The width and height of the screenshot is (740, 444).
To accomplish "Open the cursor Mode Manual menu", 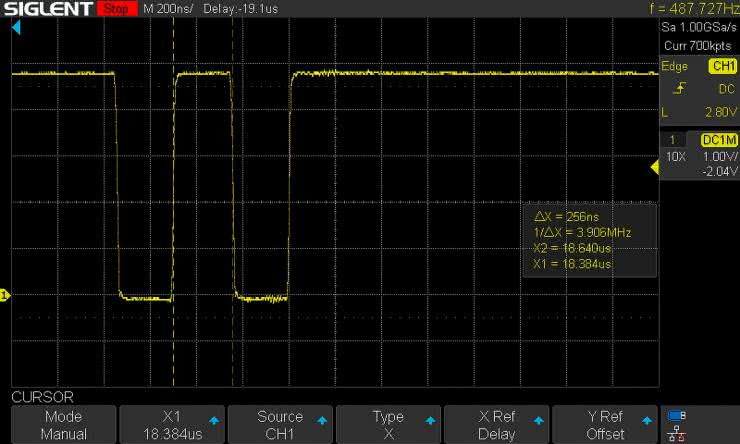I will (63, 425).
